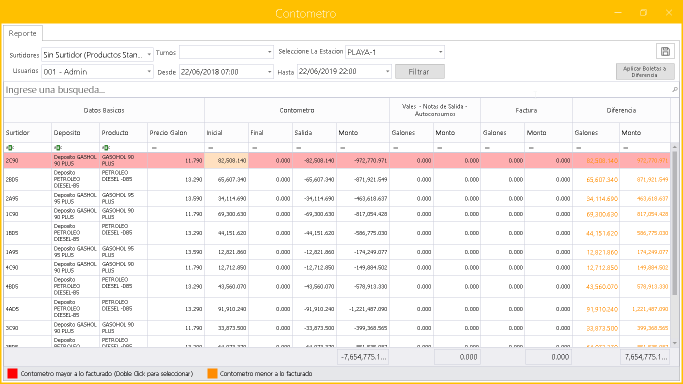Click the equals filter icon under Factura Monto
Screen dimensions: 683x384
[x=531, y=148]
